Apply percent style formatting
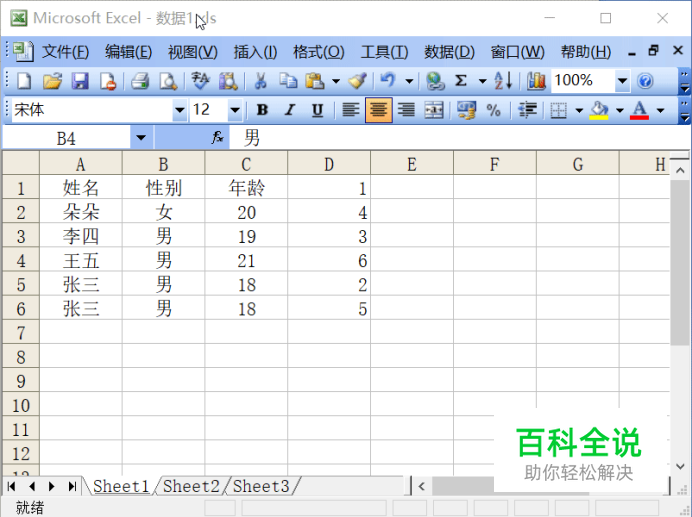 pyautogui.click(x=493, y=109)
